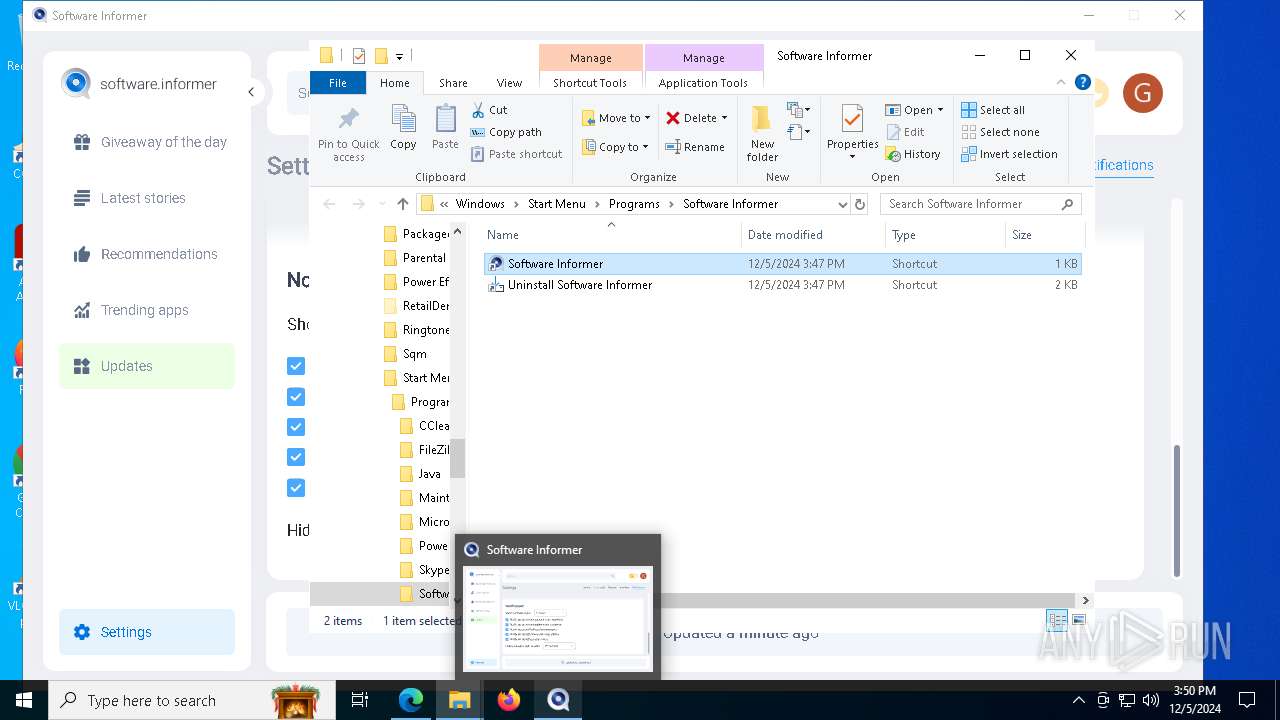Click Pin to Quick access icon
The image size is (1280, 720).
coord(348,133)
